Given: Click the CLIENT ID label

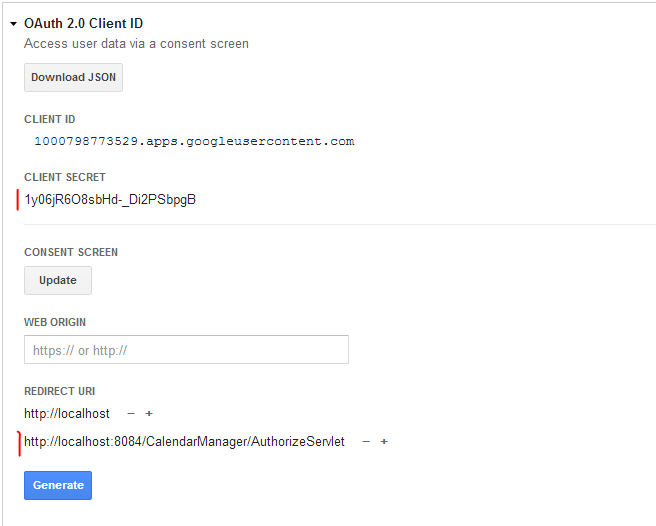Looking at the screenshot, I should (x=50, y=119).
